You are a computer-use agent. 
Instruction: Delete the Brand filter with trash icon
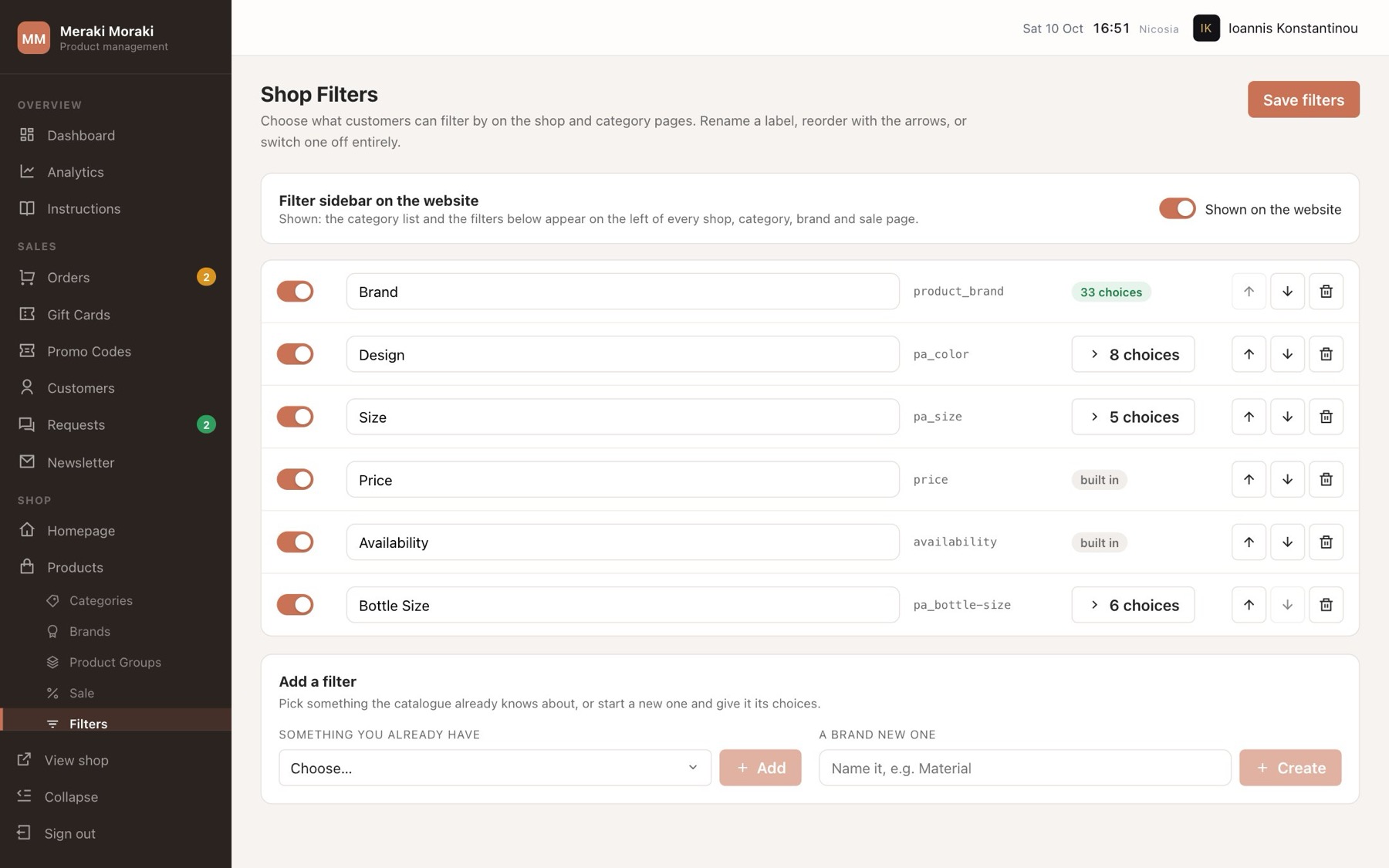coord(1326,292)
